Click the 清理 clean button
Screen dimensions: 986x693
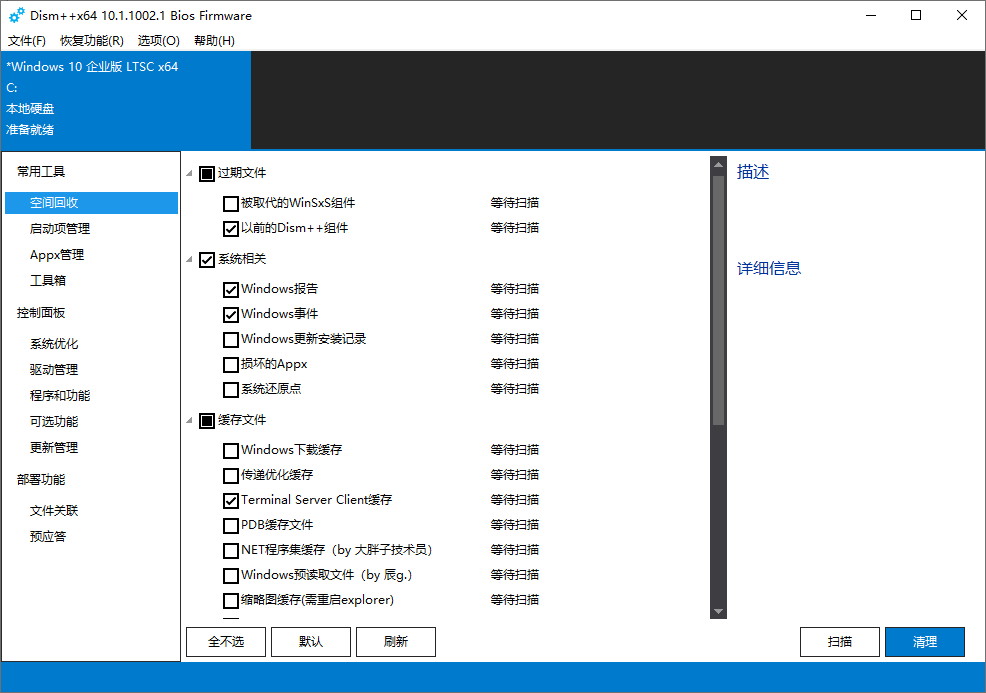(x=925, y=642)
